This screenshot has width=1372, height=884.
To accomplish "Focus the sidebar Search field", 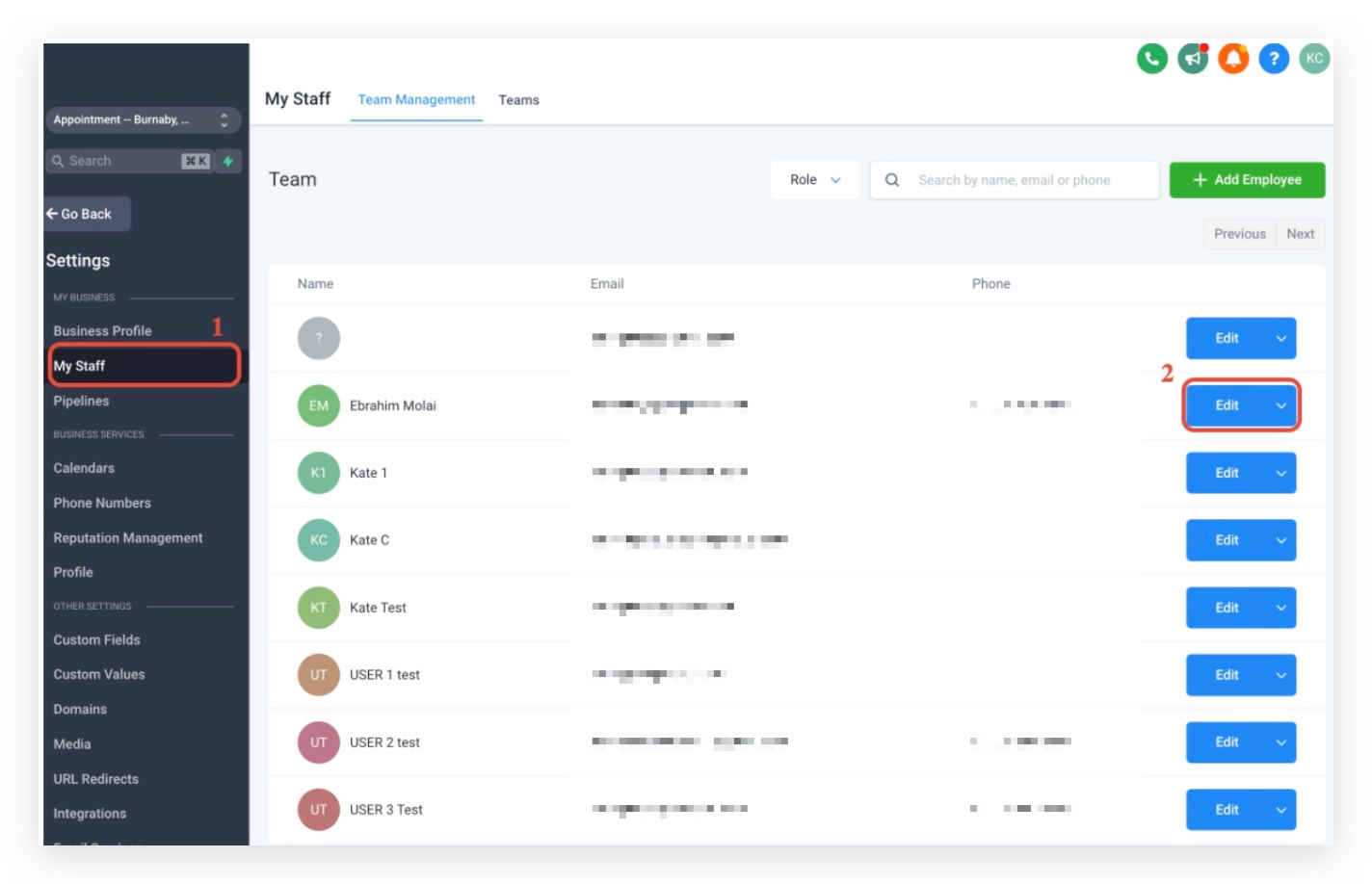I will [x=130, y=161].
